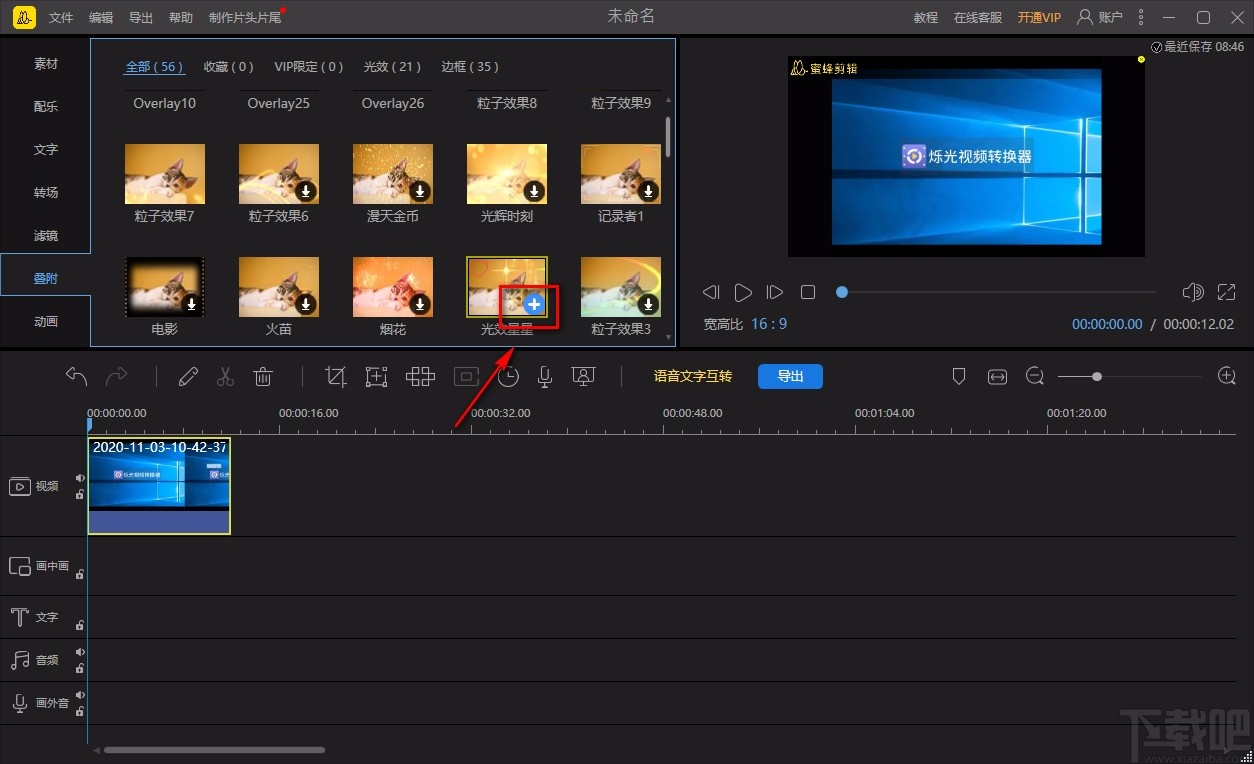Download the 漫天金币 overlay effect
This screenshot has height=764, width=1254.
[x=420, y=190]
